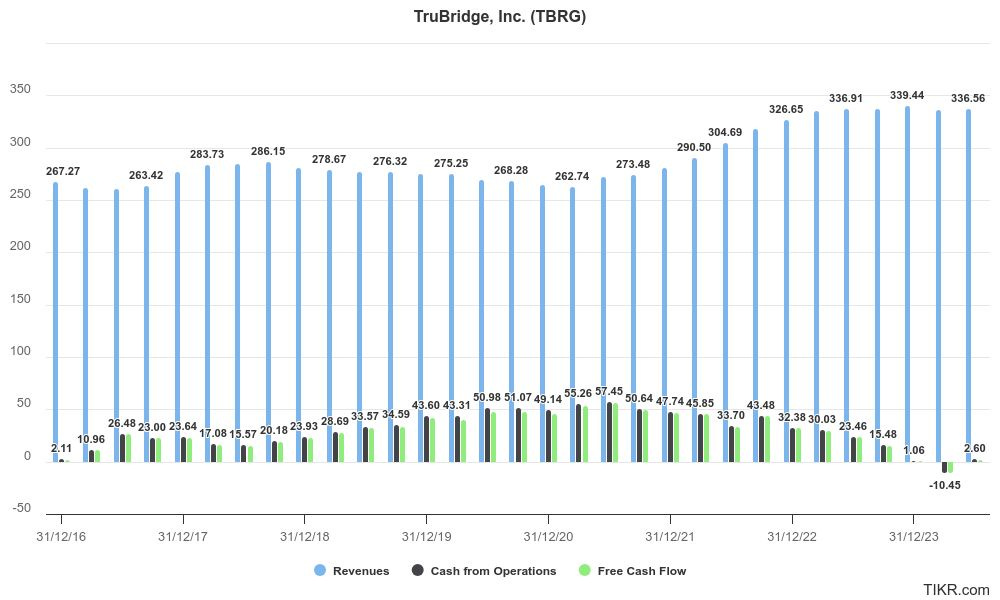Click the 2.11 cash from operations label
Screen dimensions: 1000x600
tap(61, 449)
